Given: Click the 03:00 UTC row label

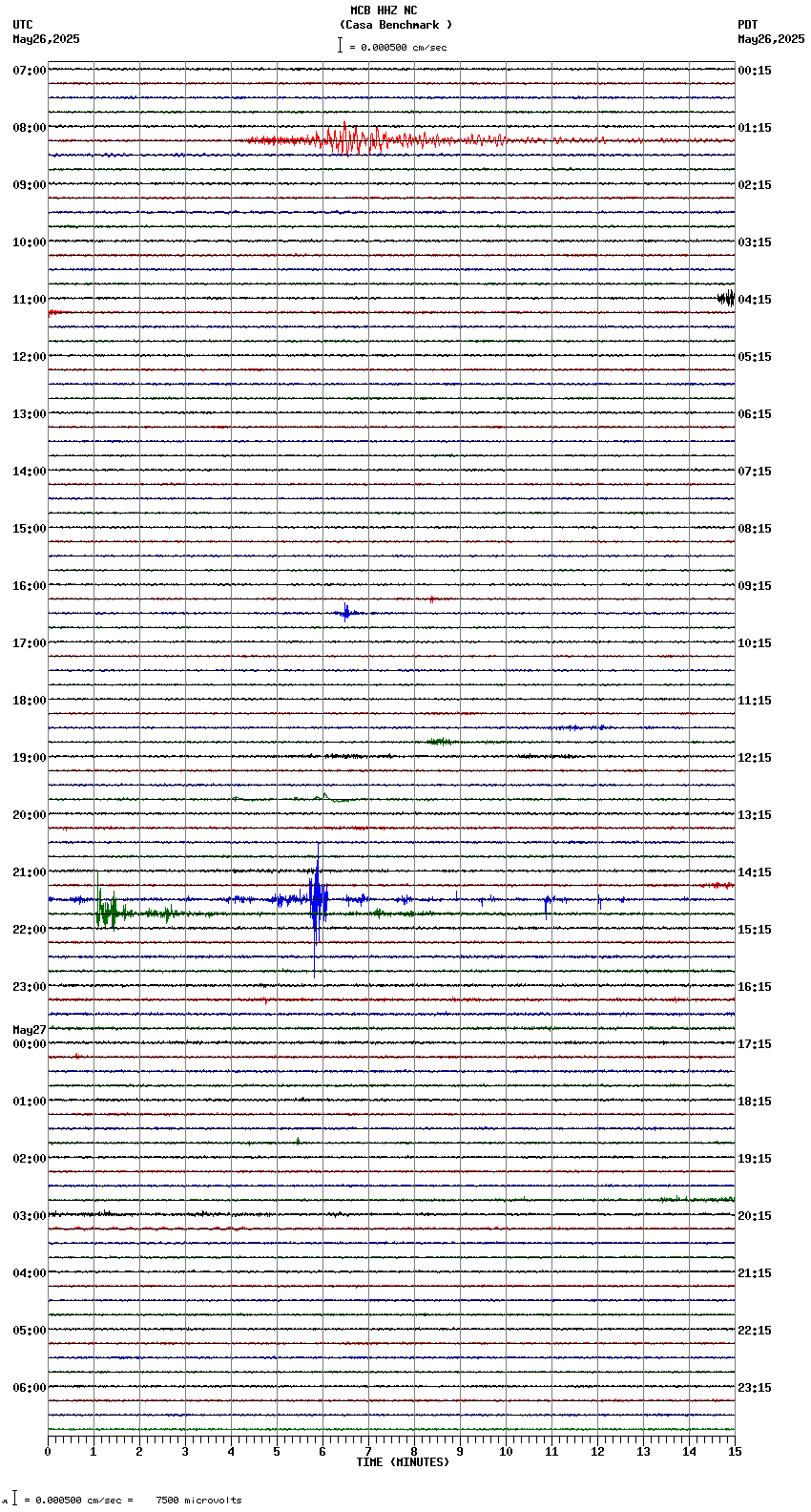Looking at the screenshot, I should [x=30, y=1216].
